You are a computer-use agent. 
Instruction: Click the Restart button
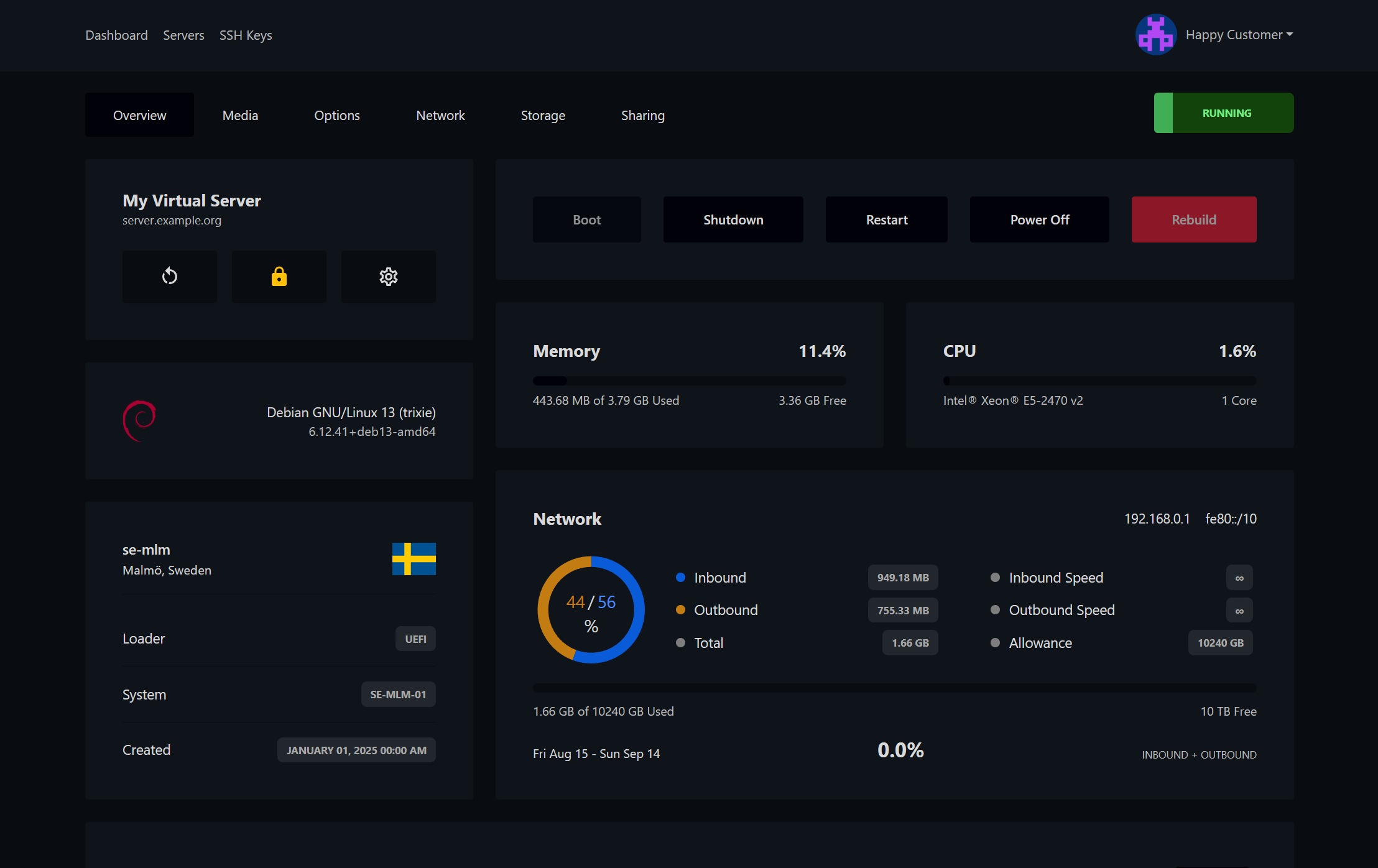886,219
